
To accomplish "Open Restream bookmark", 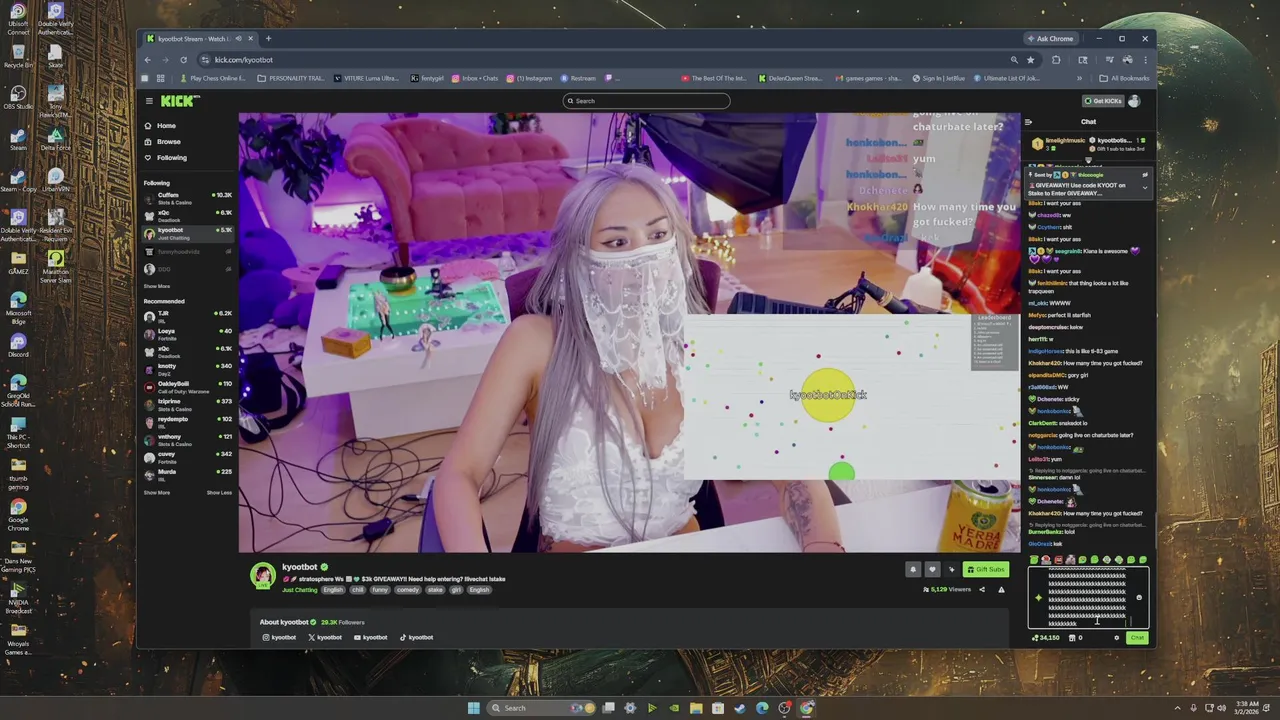I will 578,78.
